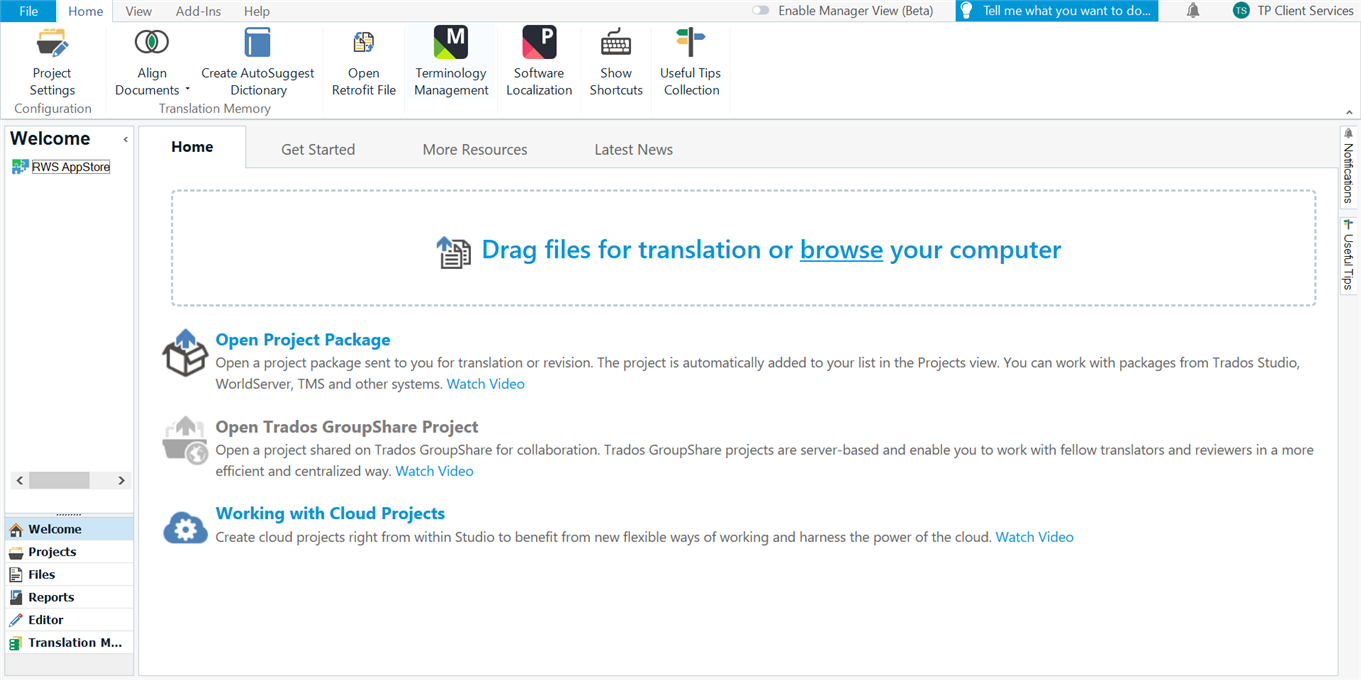Open the File menu

[29, 11]
